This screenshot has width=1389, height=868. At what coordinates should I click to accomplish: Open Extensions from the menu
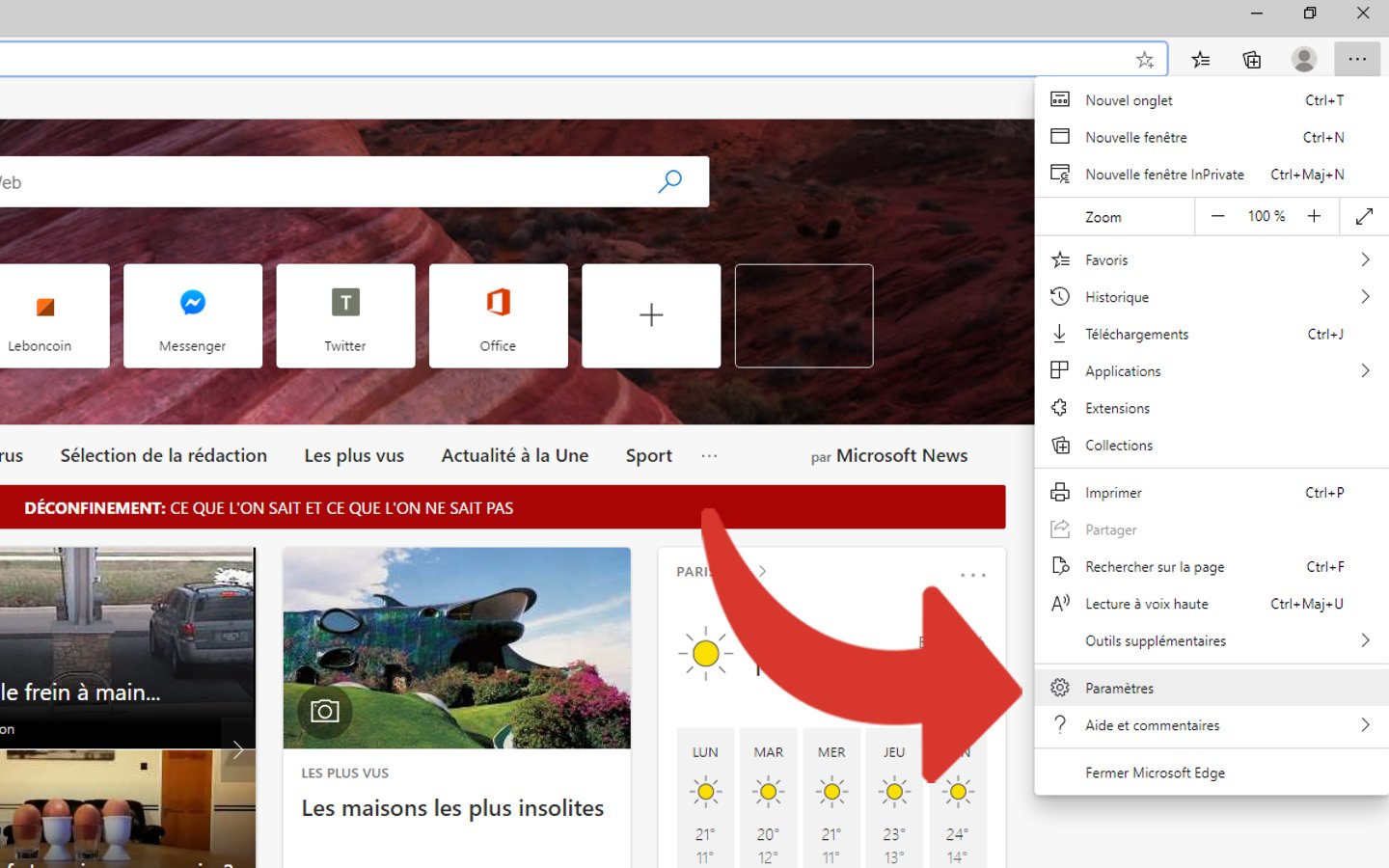(1212, 408)
